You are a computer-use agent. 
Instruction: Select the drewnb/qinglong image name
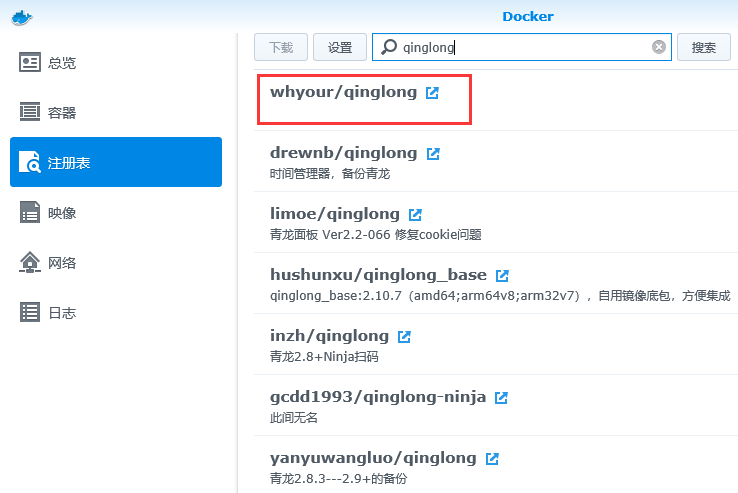344,153
